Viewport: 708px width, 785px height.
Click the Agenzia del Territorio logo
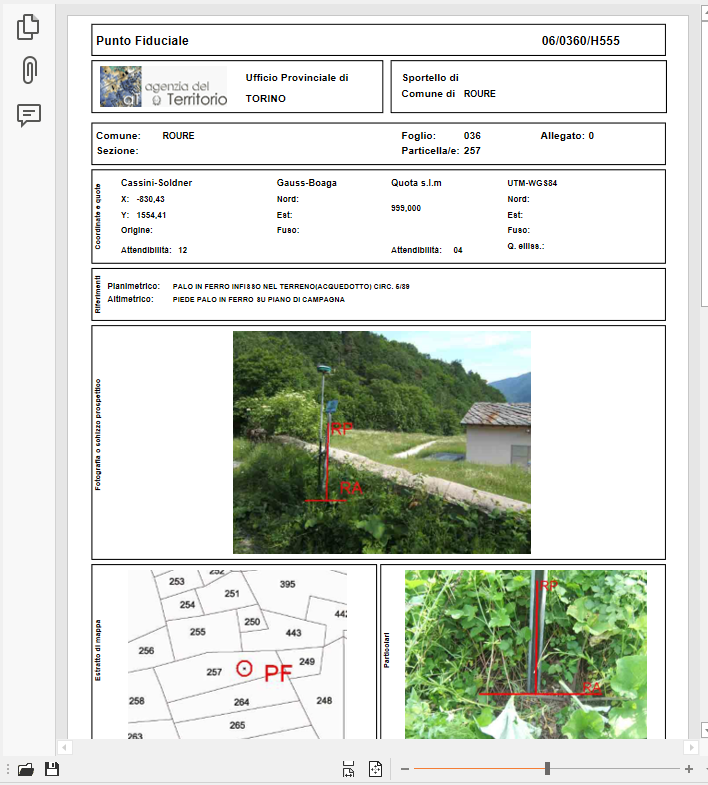164,87
